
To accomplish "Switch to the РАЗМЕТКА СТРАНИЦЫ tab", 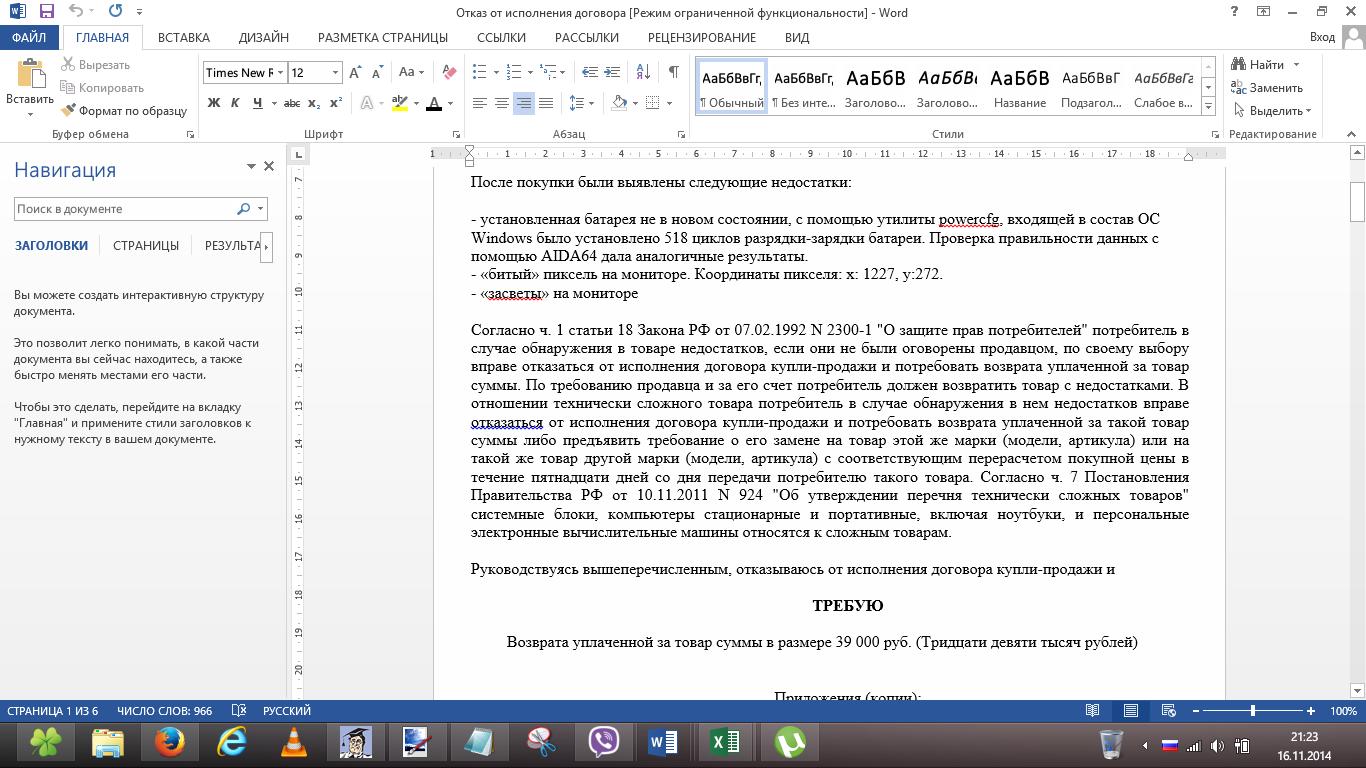I will (383, 37).
